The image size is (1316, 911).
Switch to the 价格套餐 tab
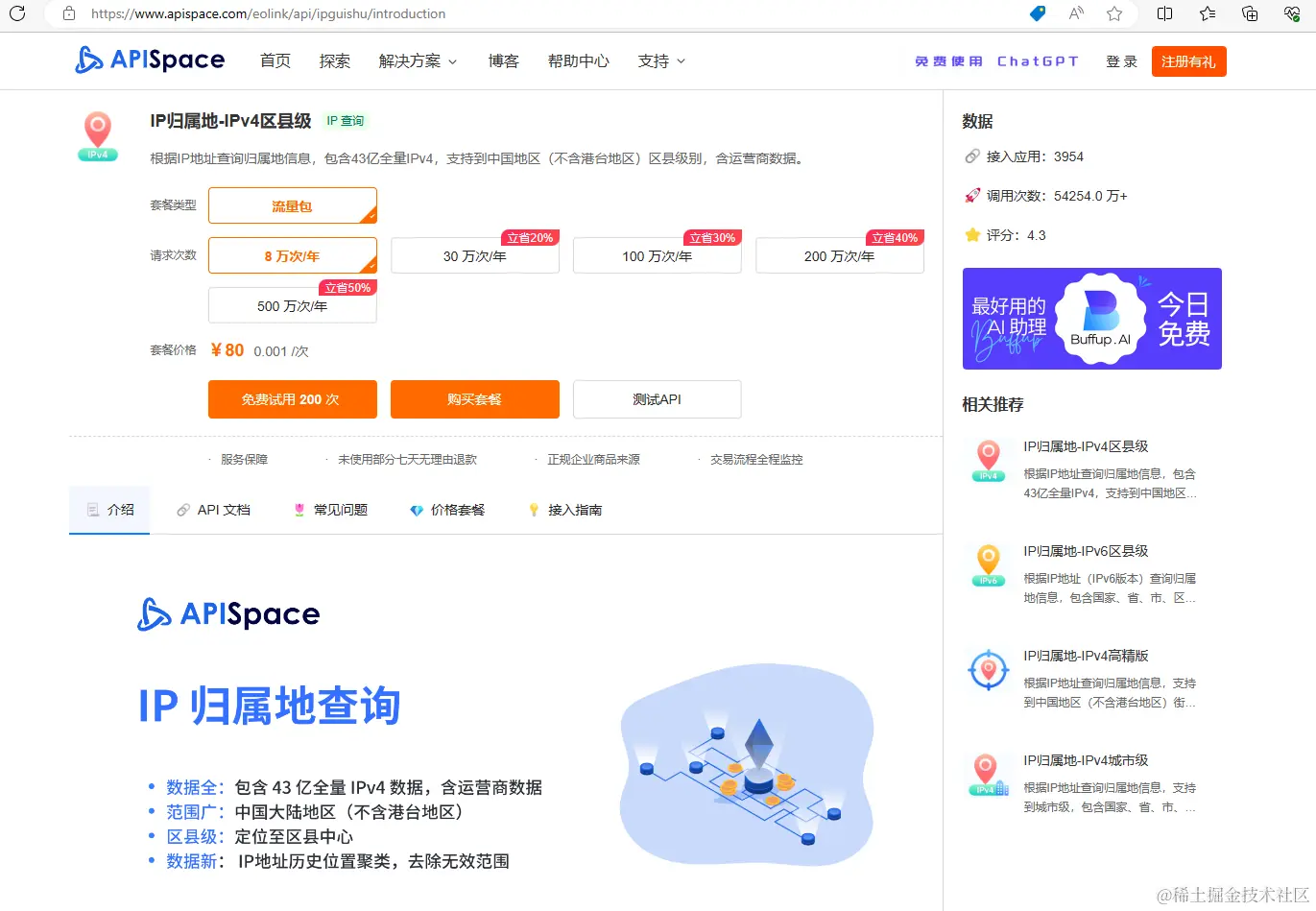coord(447,510)
